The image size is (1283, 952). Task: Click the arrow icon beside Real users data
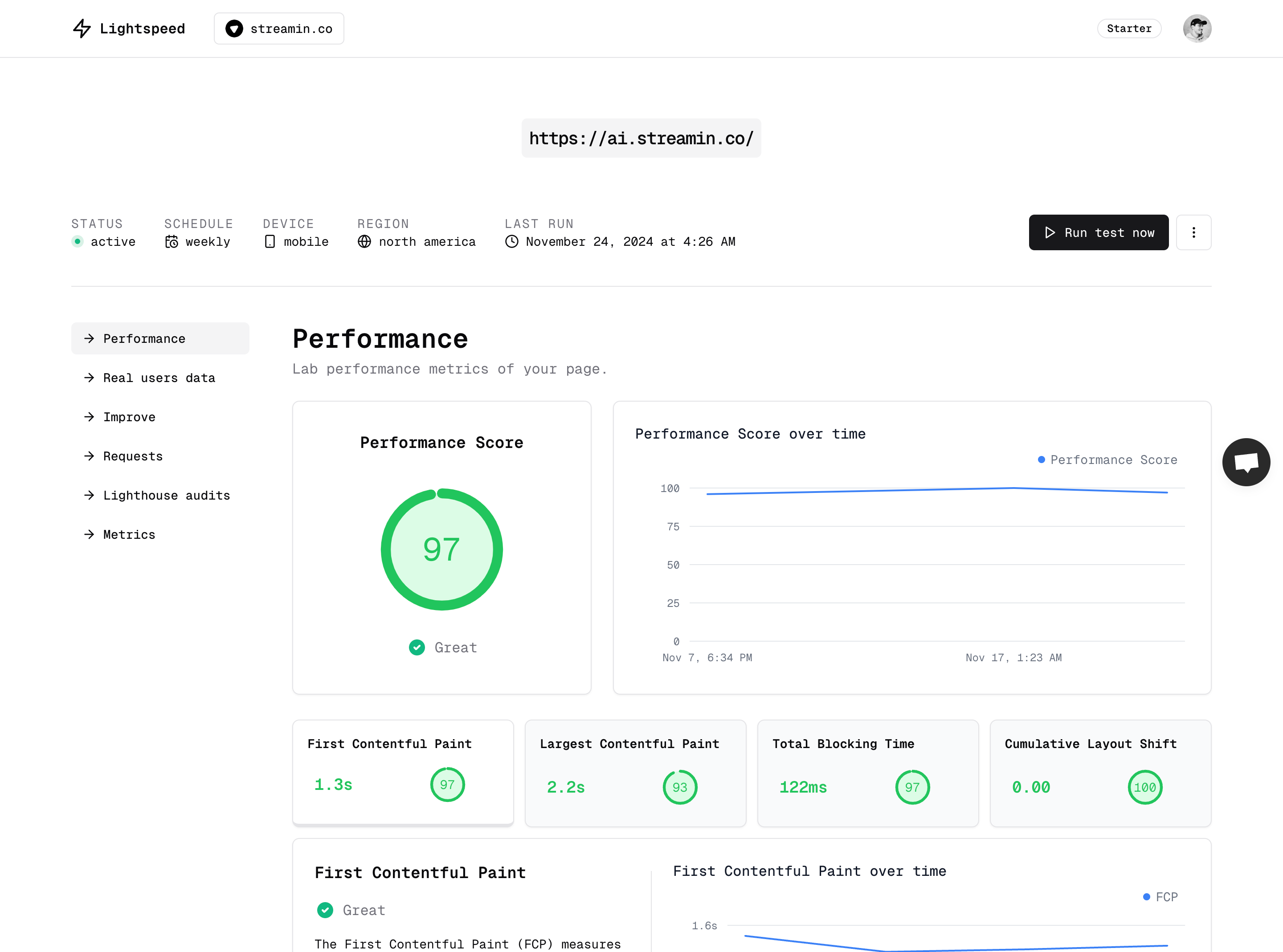click(89, 378)
